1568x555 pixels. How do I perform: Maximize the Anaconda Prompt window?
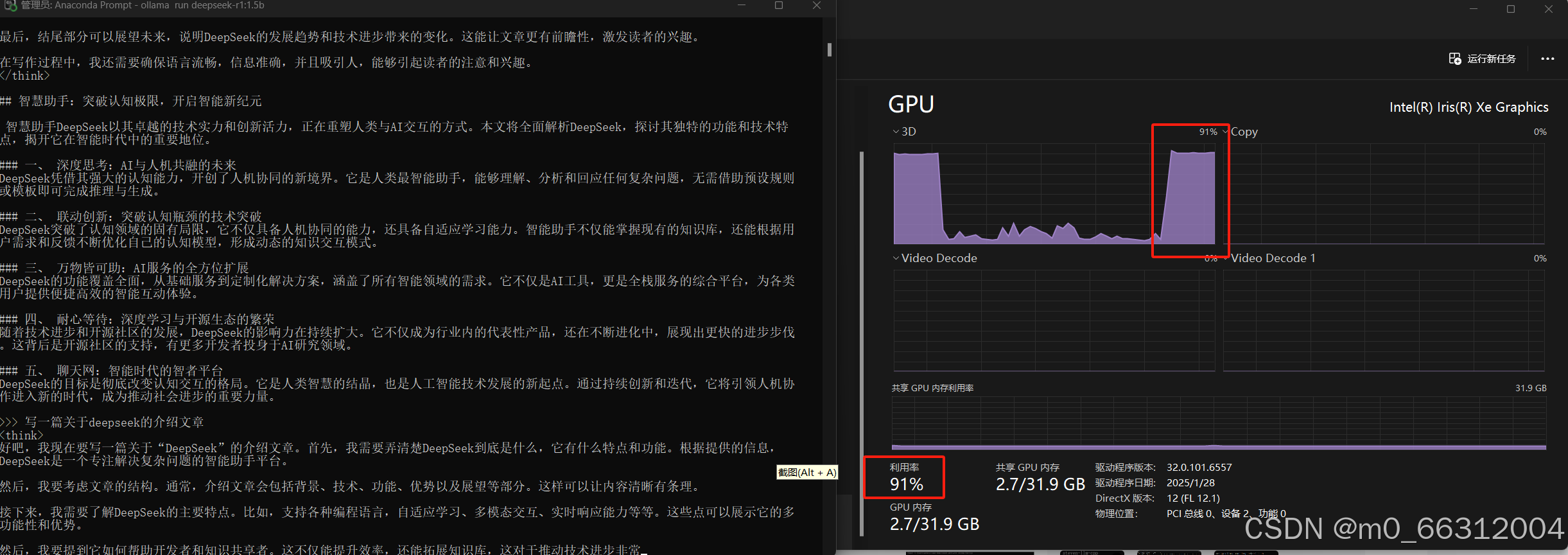(779, 6)
